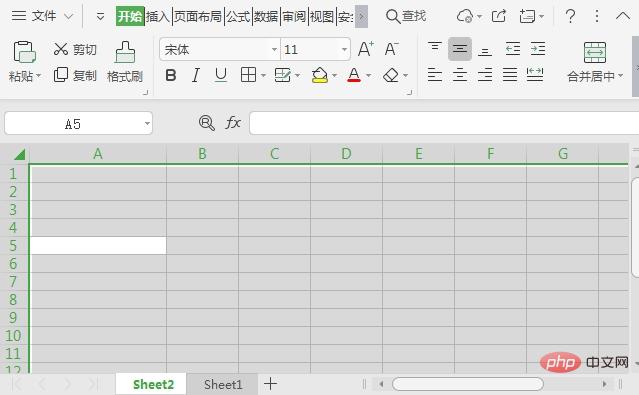Expand the Name Box A5 dropdown arrow
The image size is (639, 395).
tap(147, 123)
